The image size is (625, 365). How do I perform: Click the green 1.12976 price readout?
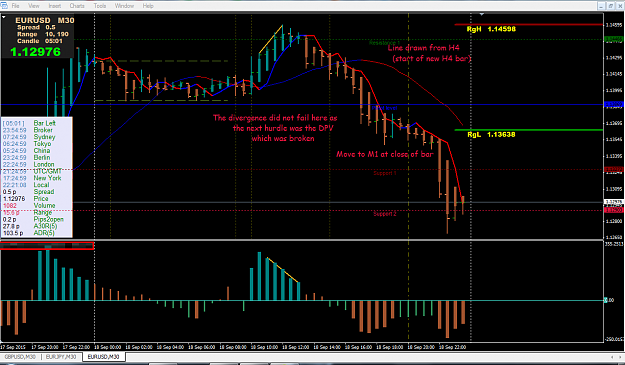[x=35, y=52]
